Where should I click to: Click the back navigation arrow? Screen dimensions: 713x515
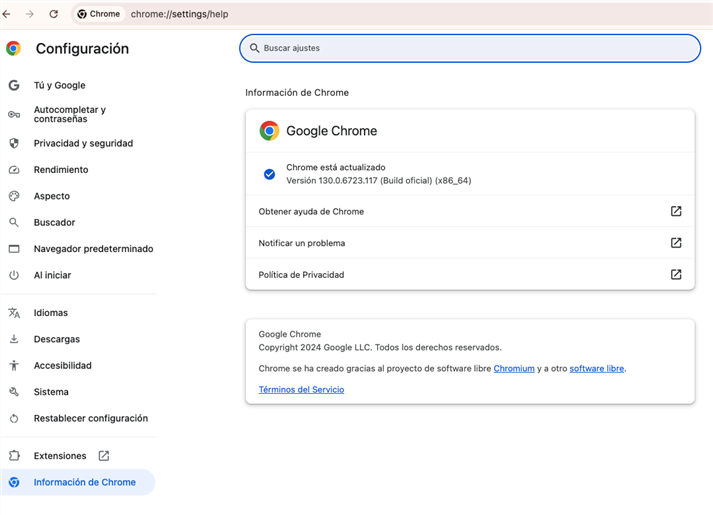click(8, 14)
